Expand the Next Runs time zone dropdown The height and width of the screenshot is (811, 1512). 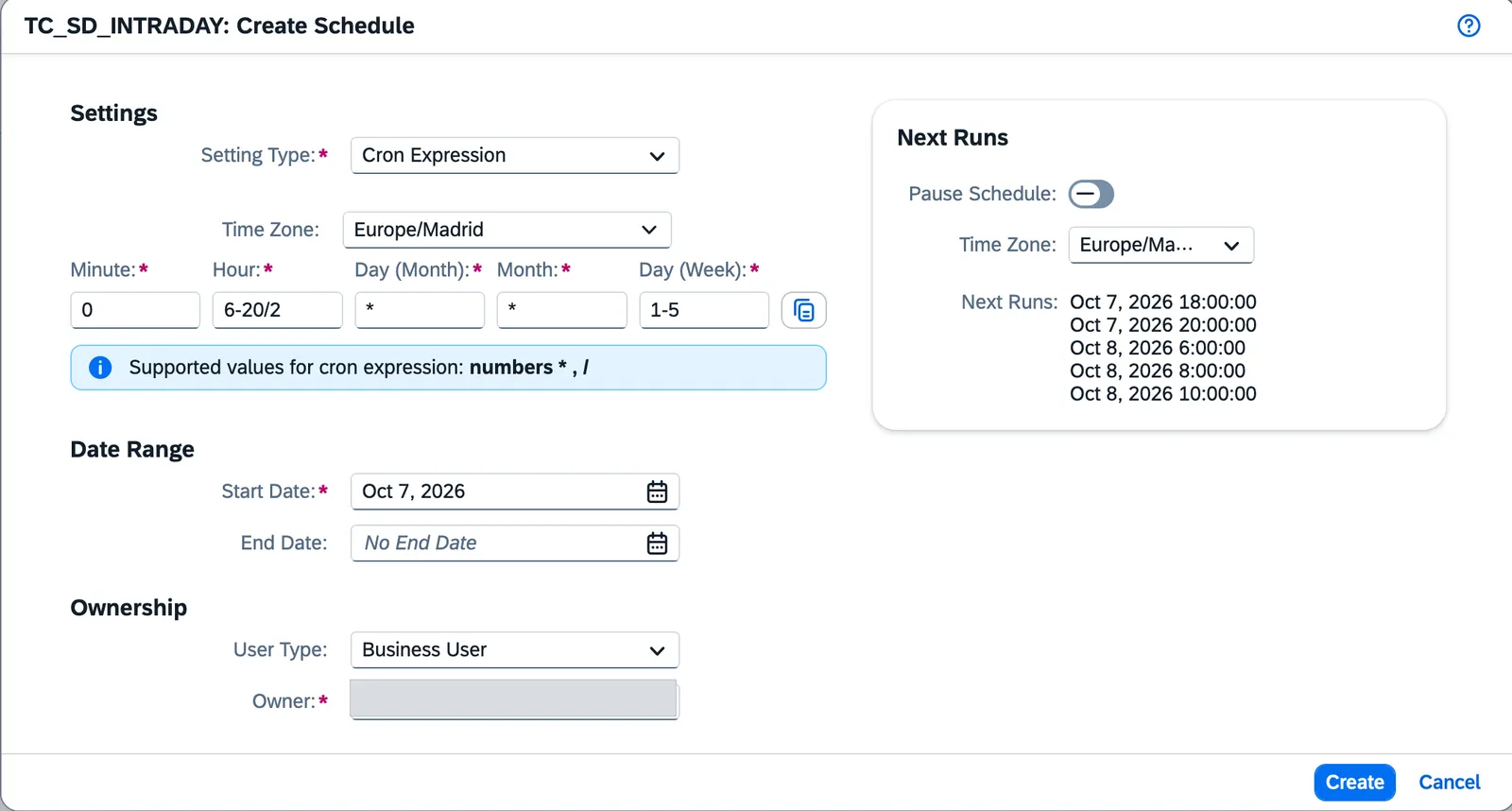click(x=1161, y=245)
